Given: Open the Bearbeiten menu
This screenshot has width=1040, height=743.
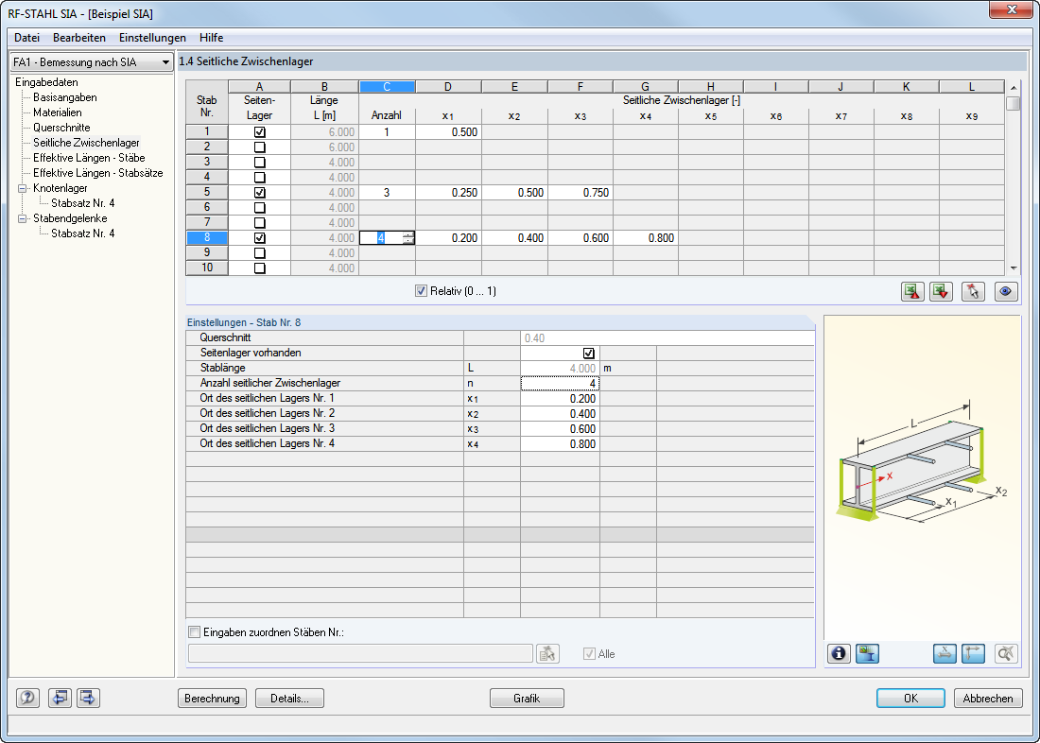Looking at the screenshot, I should pos(79,38).
